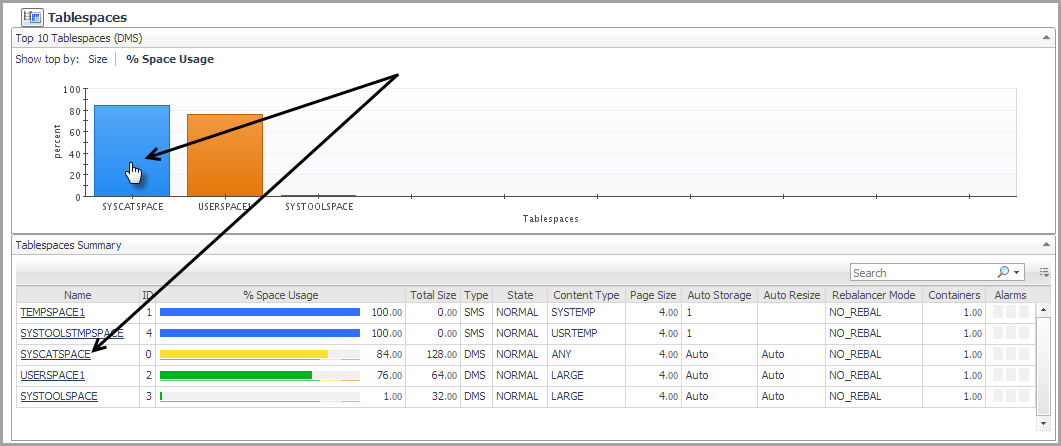
Task: Click the 84.00 space usage value
Action: pyautogui.click(x=390, y=355)
